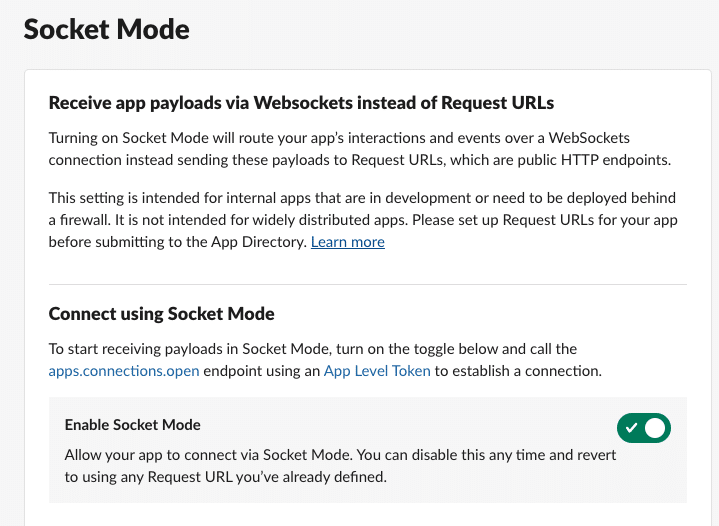Disable the Enable Socket Mode toggle

[x=643, y=428]
